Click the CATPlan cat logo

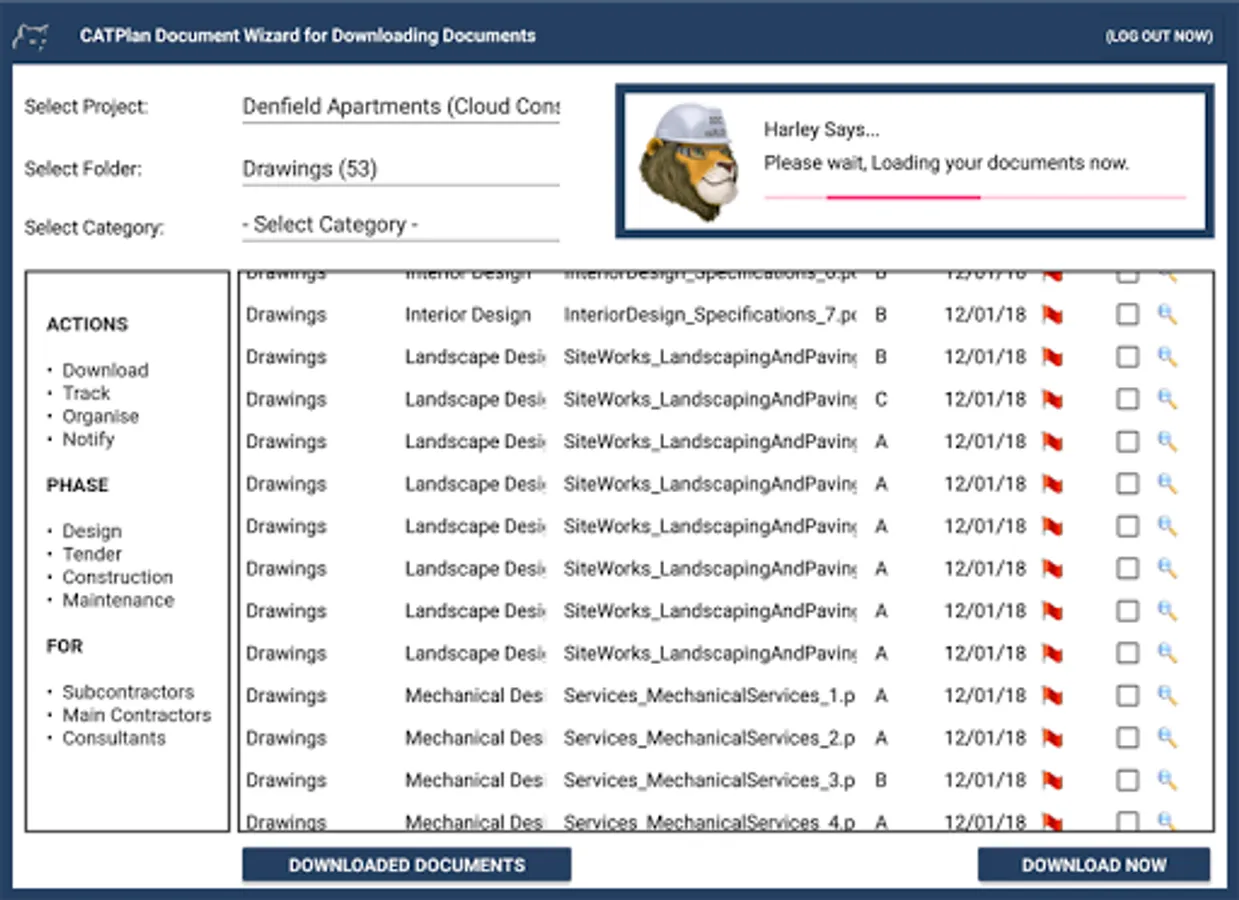pos(31,36)
